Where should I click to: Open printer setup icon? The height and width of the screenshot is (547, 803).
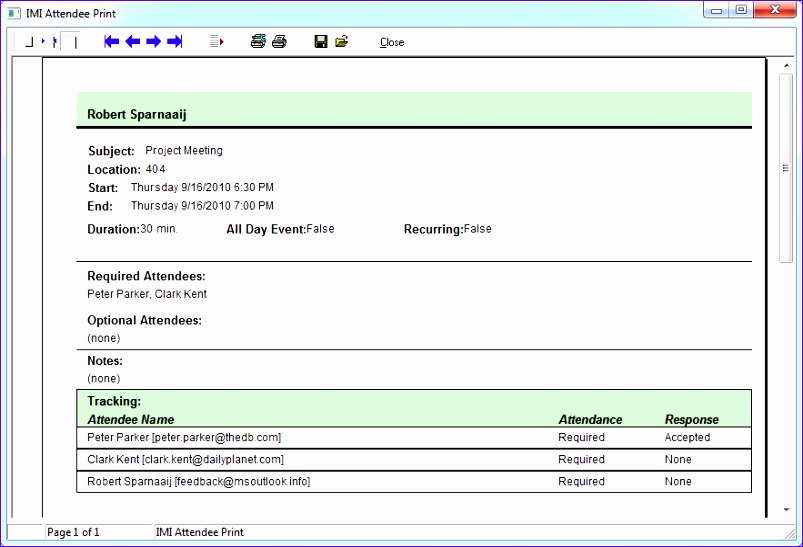[258, 42]
